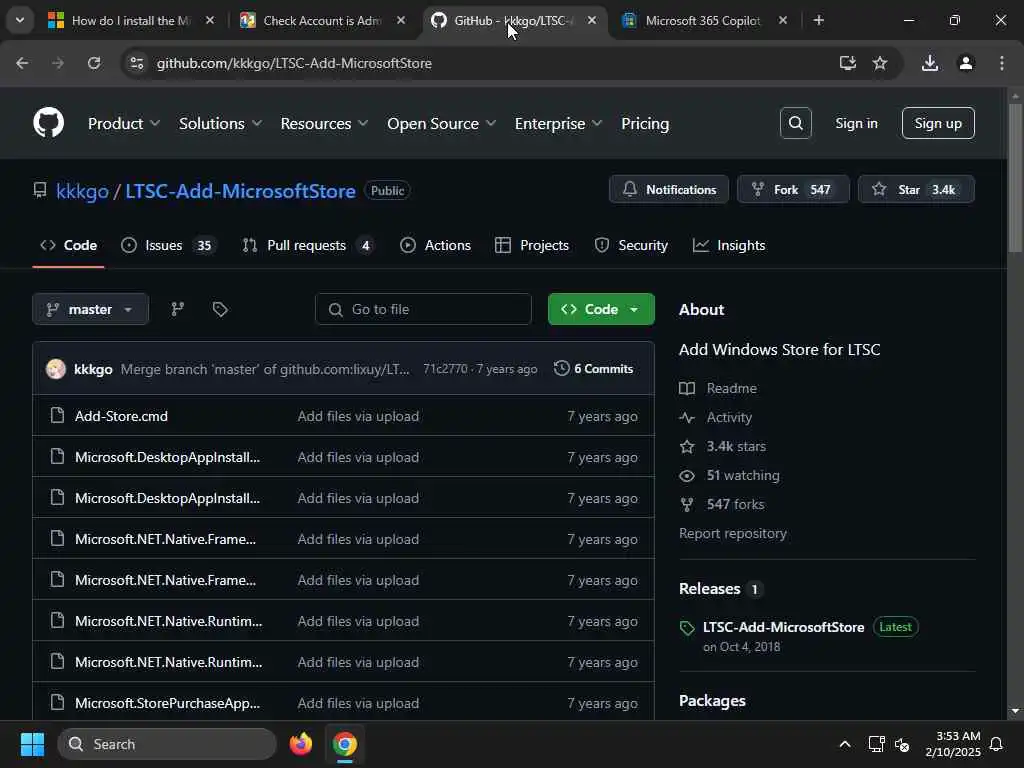Image resolution: width=1024 pixels, height=768 pixels.
Task: Click the Notifications button
Action: coord(669,189)
